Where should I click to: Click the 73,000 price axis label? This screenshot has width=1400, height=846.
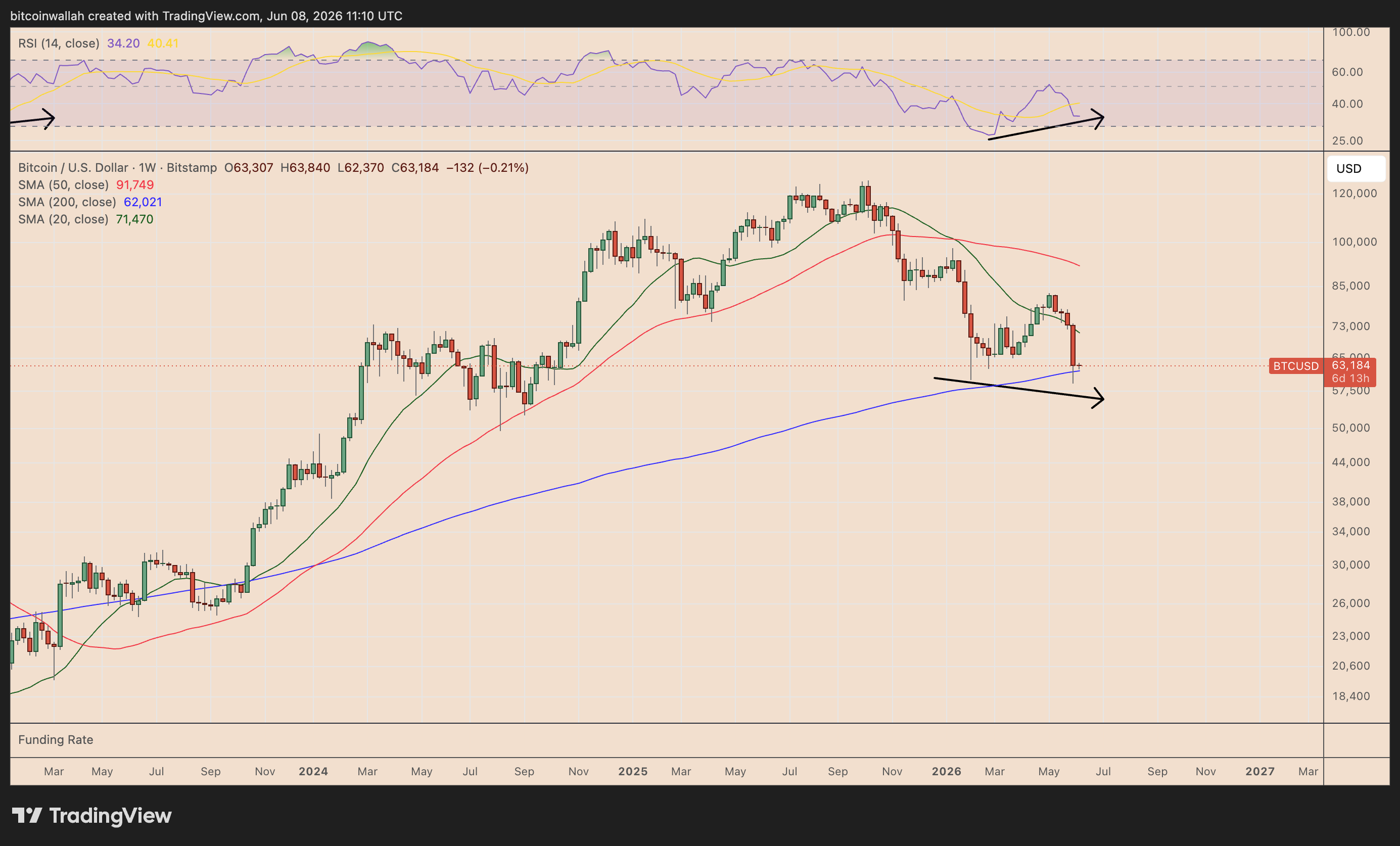(x=1351, y=326)
